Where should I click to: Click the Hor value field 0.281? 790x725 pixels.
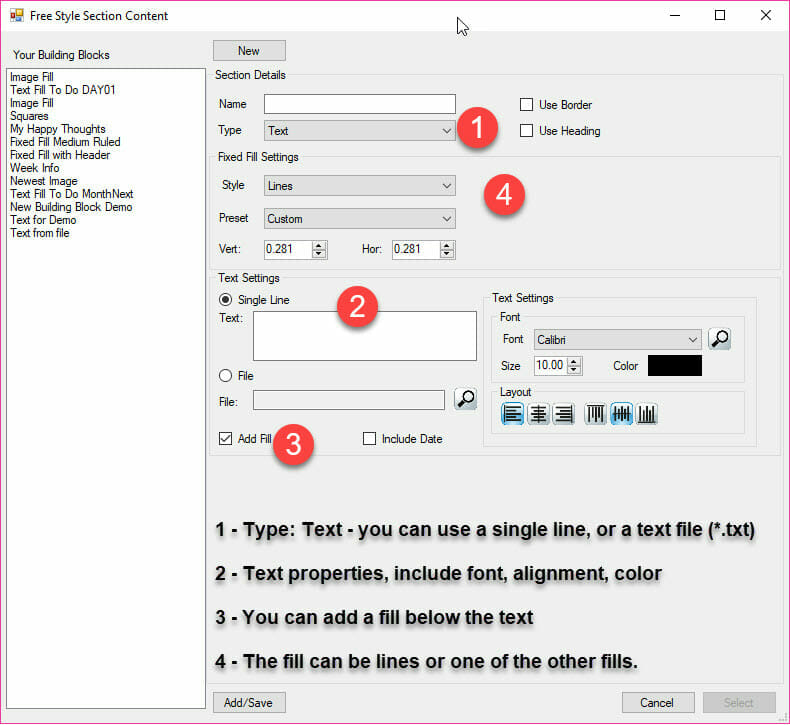(x=416, y=249)
